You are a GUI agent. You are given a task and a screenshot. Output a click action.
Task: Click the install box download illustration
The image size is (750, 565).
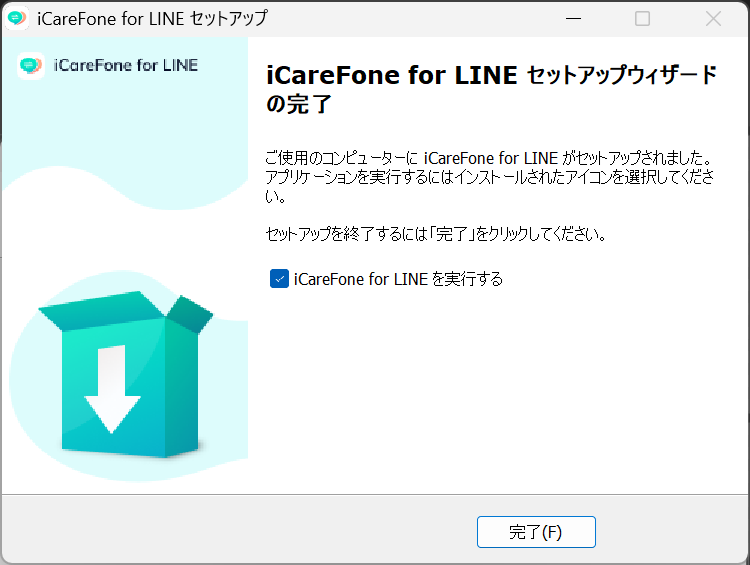[x=125, y=374]
